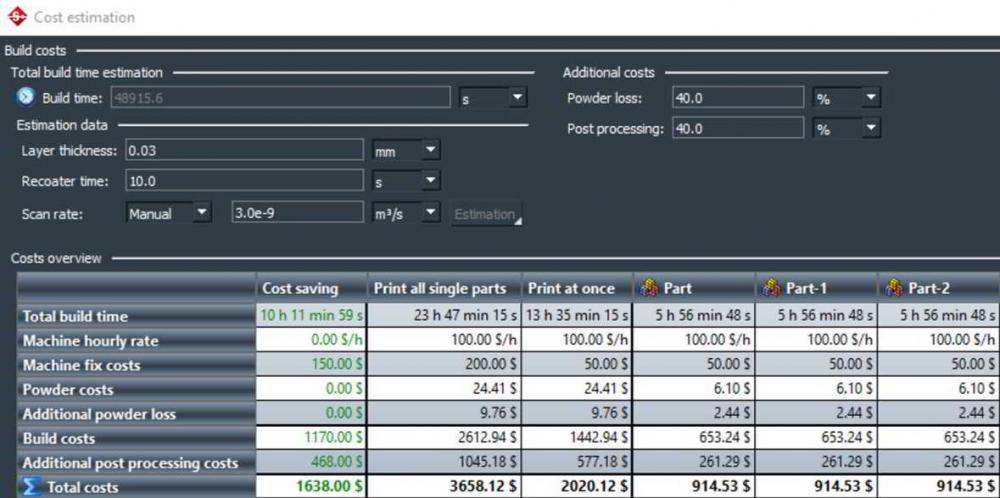1000x498 pixels.
Task: Click the Part-1 column header icon
Action: (770, 288)
